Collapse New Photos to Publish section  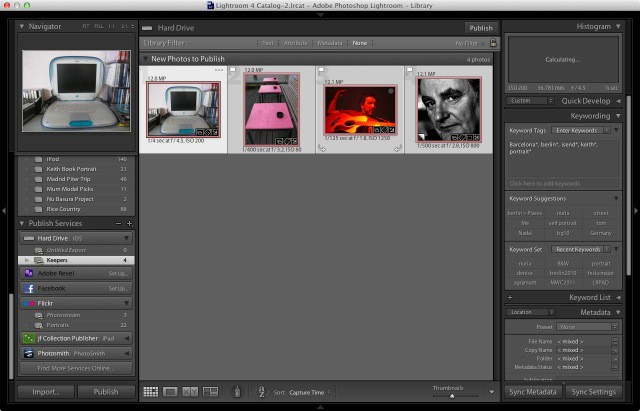(145, 59)
